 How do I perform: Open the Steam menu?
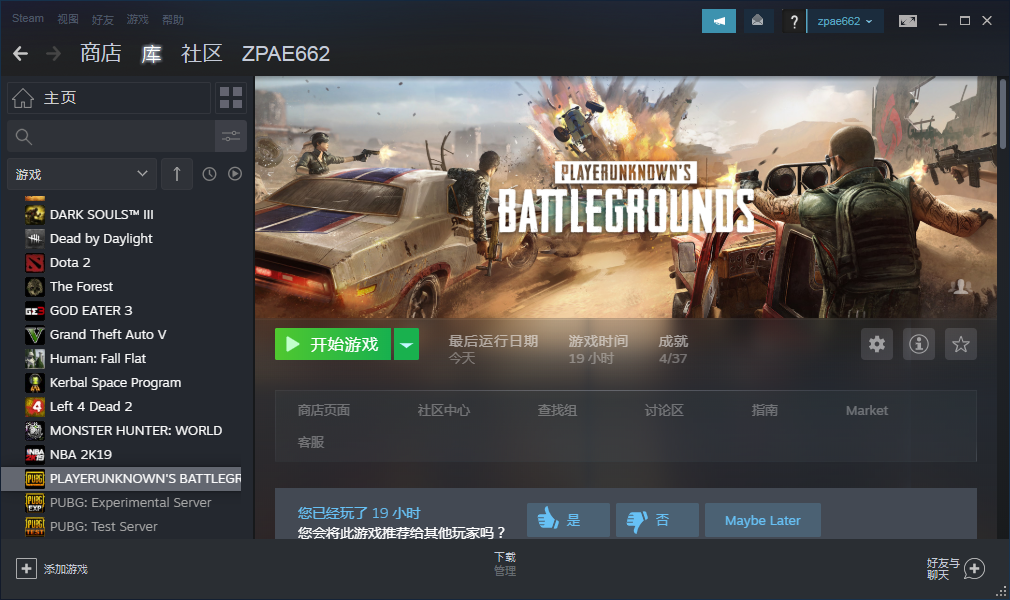point(28,19)
